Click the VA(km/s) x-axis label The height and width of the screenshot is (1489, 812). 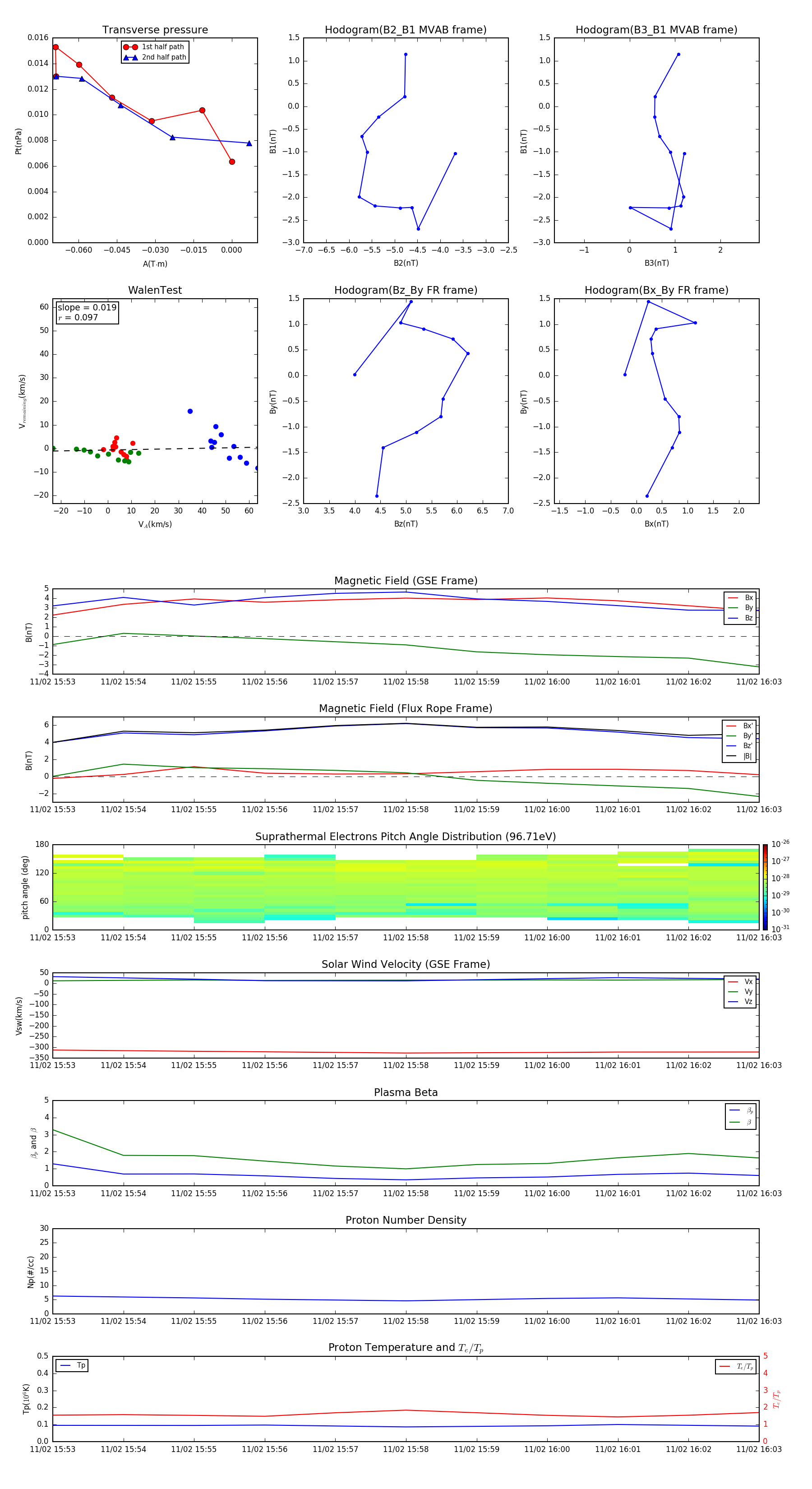coord(155,524)
